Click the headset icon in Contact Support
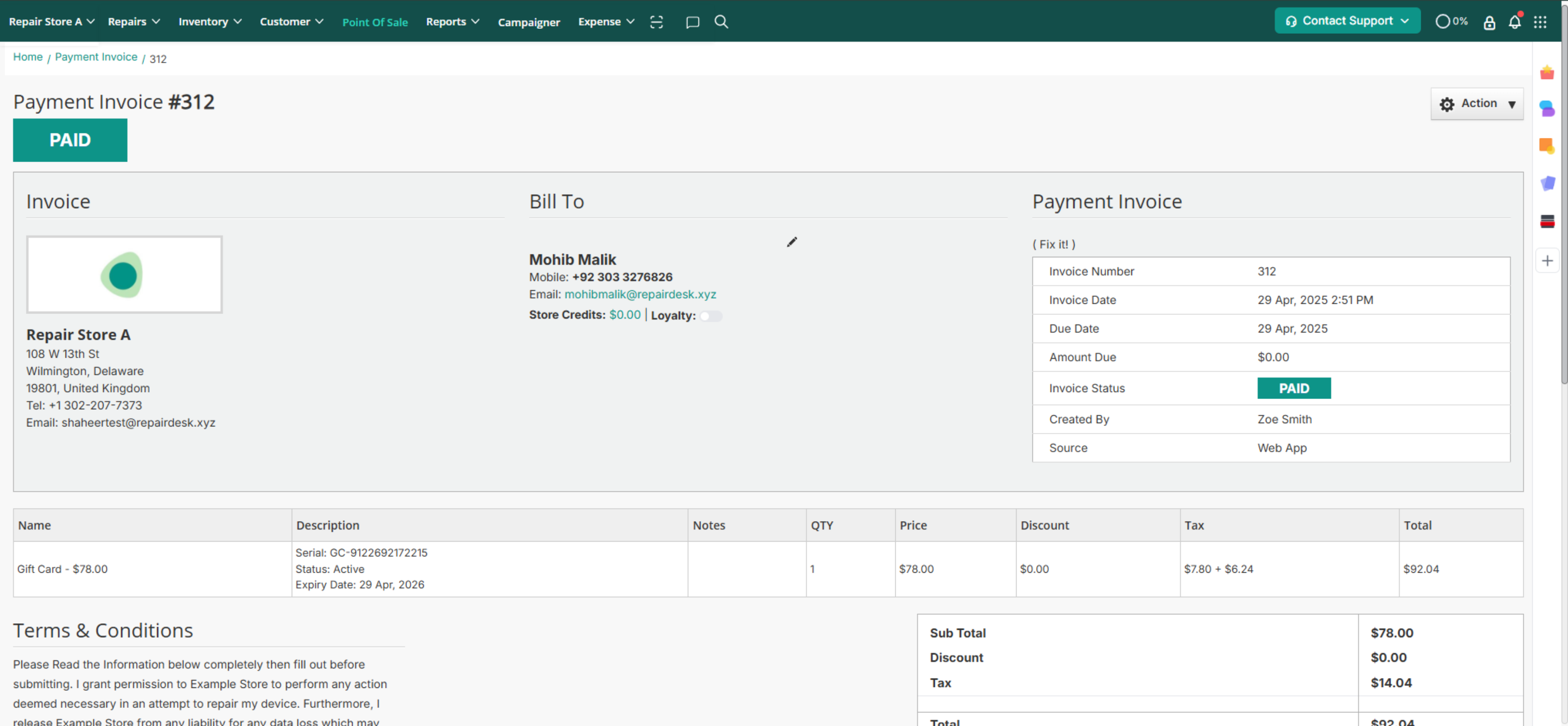 click(1291, 22)
